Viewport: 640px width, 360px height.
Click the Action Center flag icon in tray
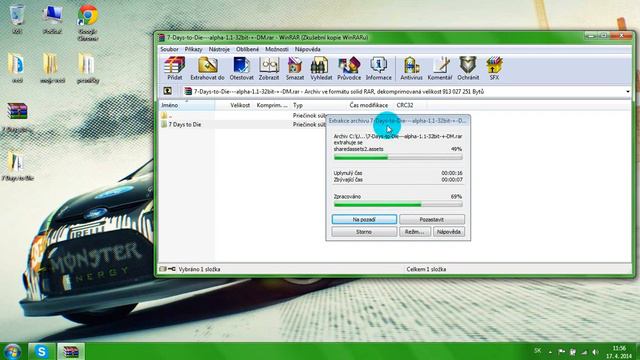(x=562, y=352)
